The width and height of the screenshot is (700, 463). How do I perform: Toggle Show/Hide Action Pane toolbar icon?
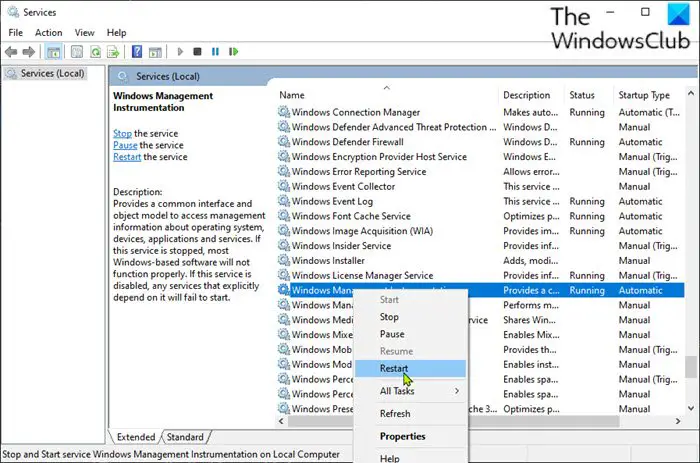pyautogui.click(x=155, y=52)
